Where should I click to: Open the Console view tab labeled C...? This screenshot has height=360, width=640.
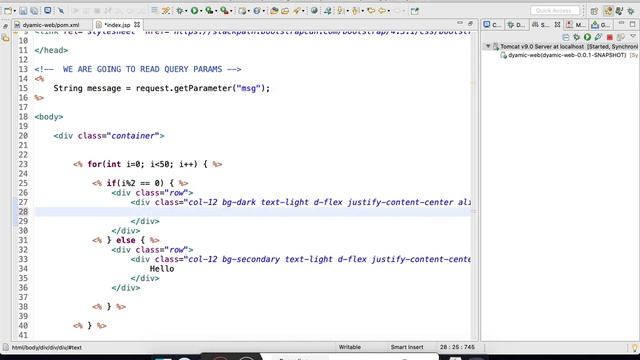(493, 25)
